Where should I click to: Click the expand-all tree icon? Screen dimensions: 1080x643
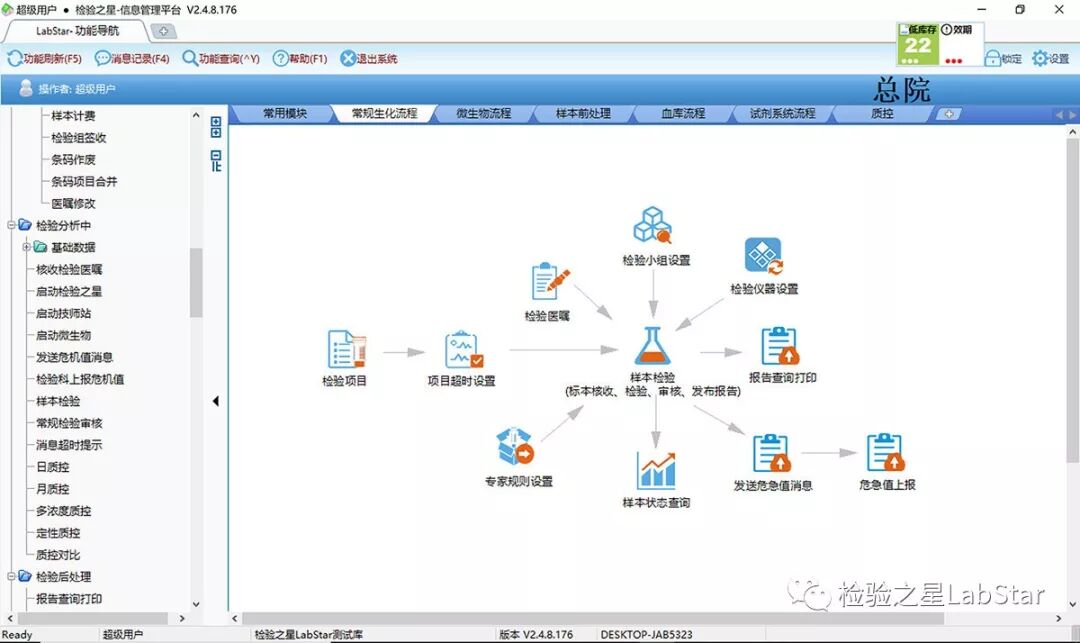coord(216,127)
